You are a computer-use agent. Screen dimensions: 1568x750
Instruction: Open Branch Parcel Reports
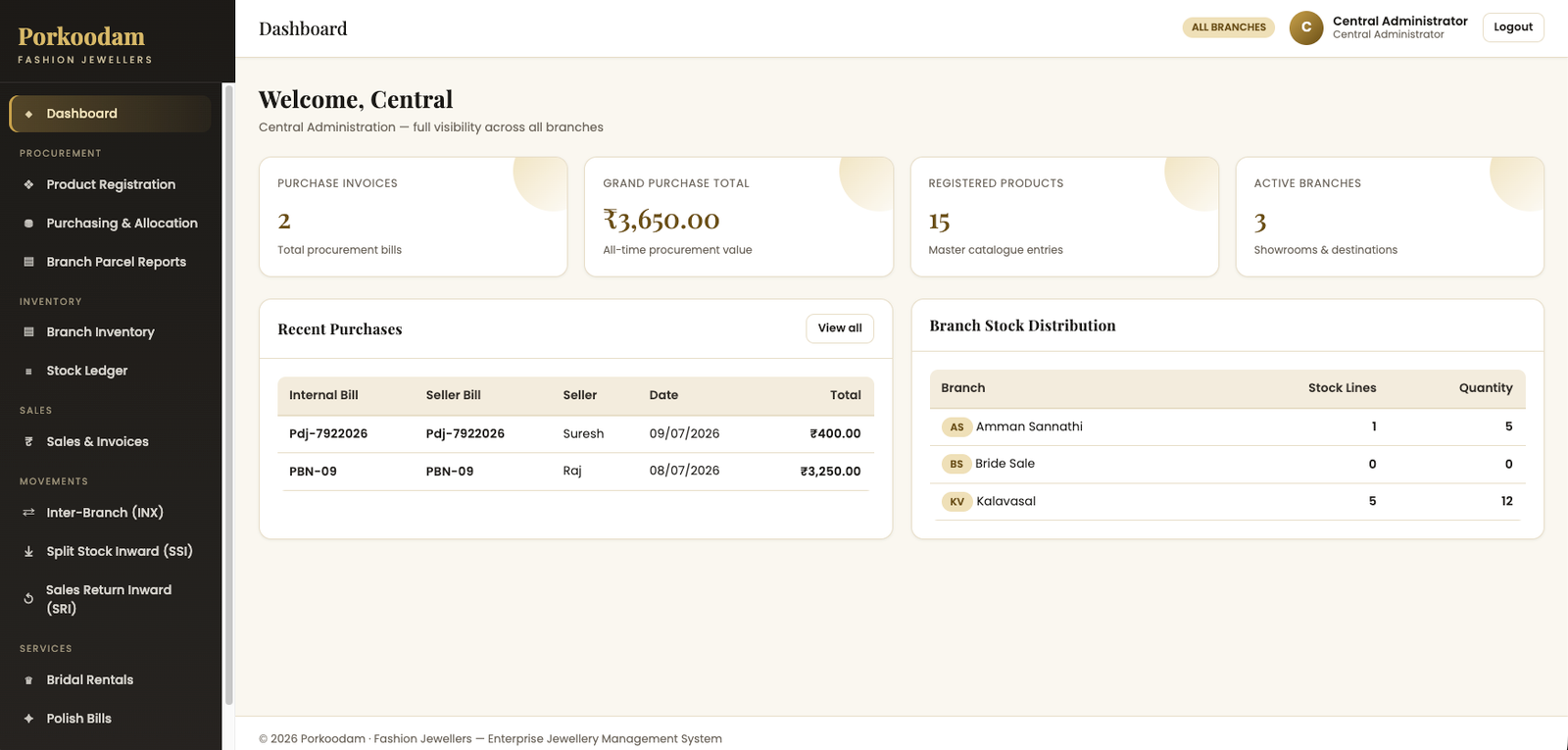coord(110,262)
